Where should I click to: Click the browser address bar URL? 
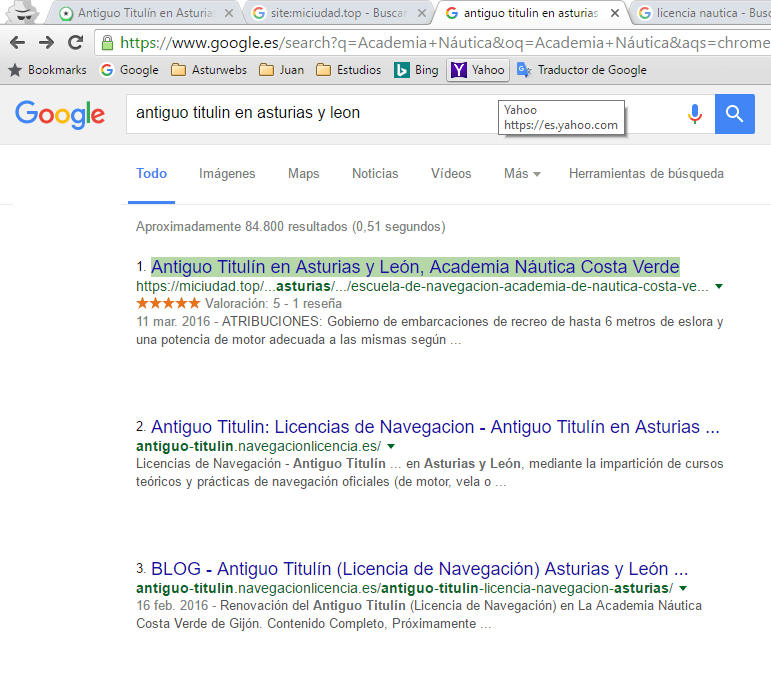(x=443, y=43)
